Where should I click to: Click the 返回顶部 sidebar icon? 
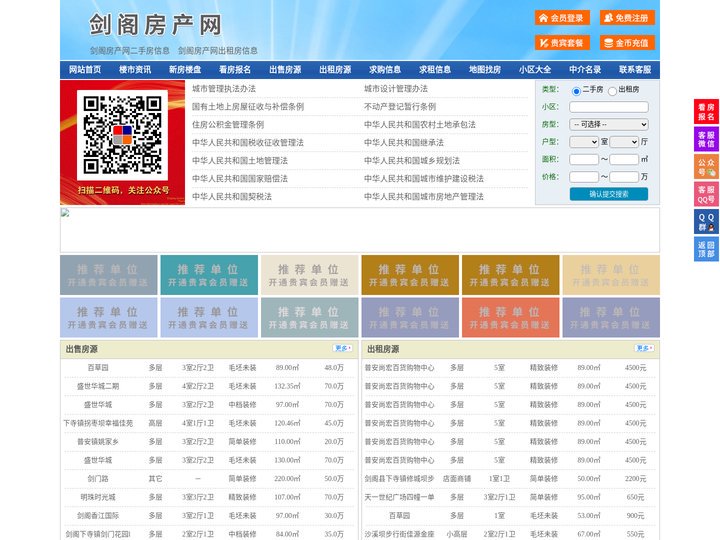(x=706, y=249)
